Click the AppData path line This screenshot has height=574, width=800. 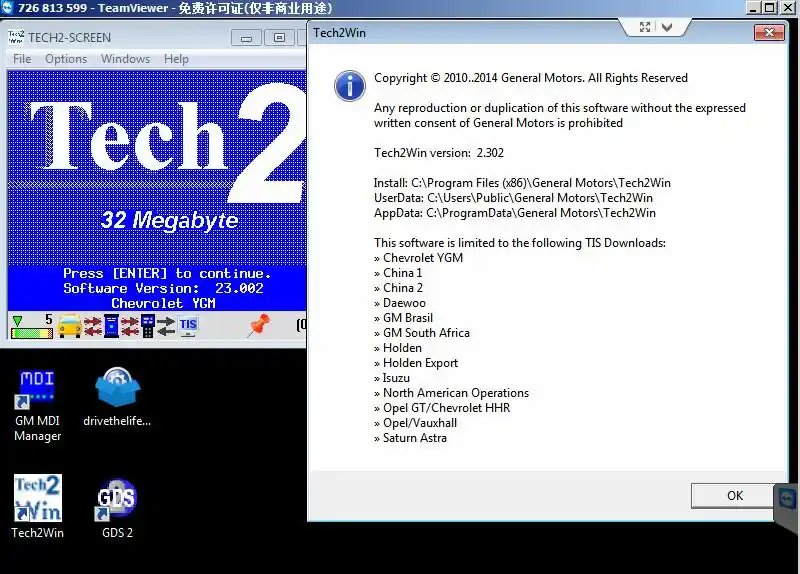514,213
